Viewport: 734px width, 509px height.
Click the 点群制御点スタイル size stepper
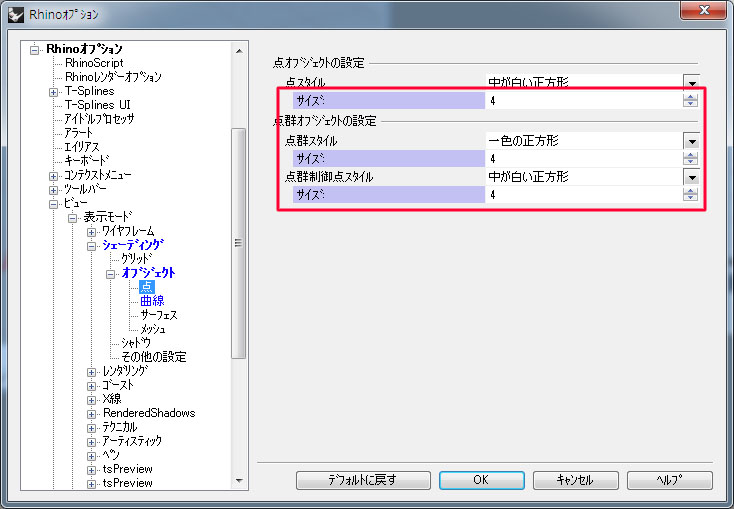pos(690,194)
